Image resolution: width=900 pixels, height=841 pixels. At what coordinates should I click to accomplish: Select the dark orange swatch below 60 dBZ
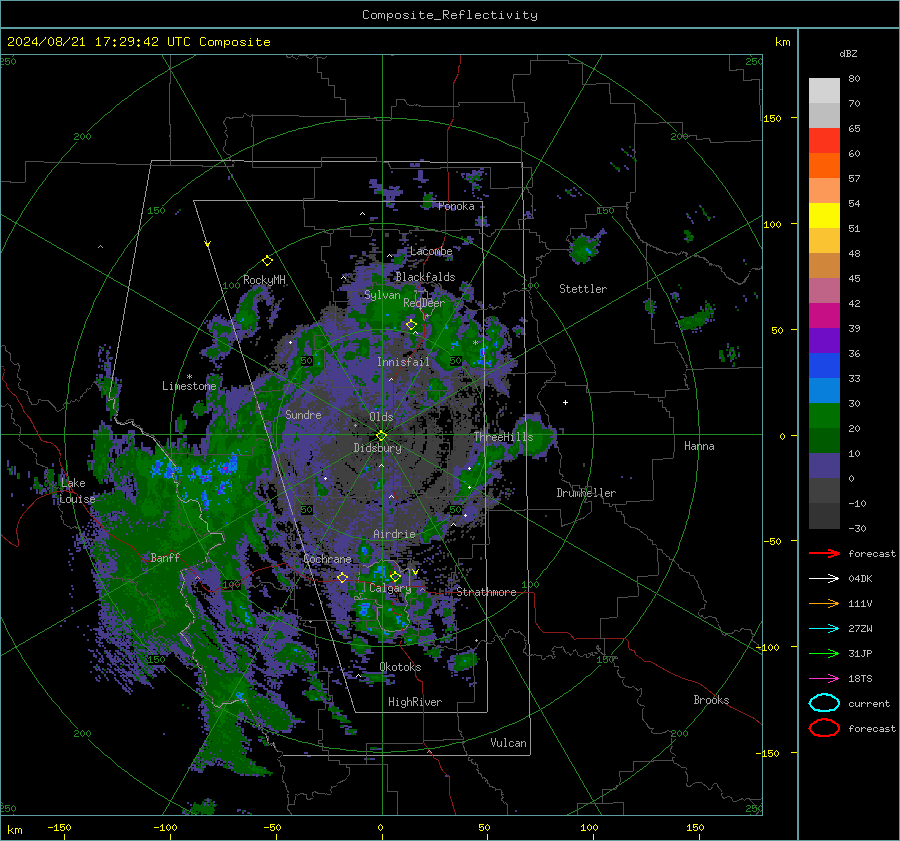point(824,166)
